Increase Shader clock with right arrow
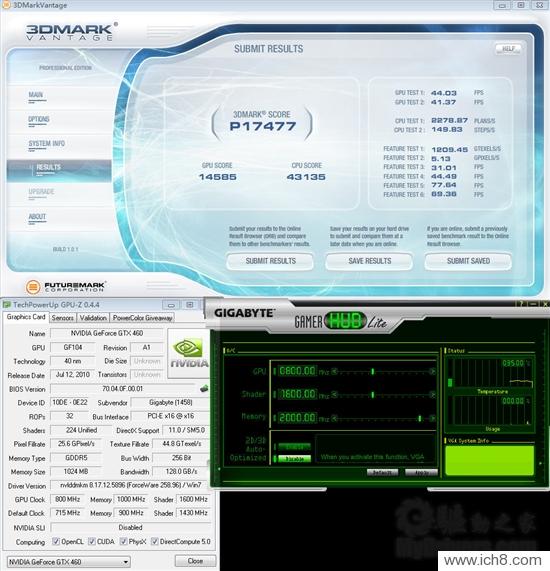This screenshot has height=571, width=550. tap(432, 395)
